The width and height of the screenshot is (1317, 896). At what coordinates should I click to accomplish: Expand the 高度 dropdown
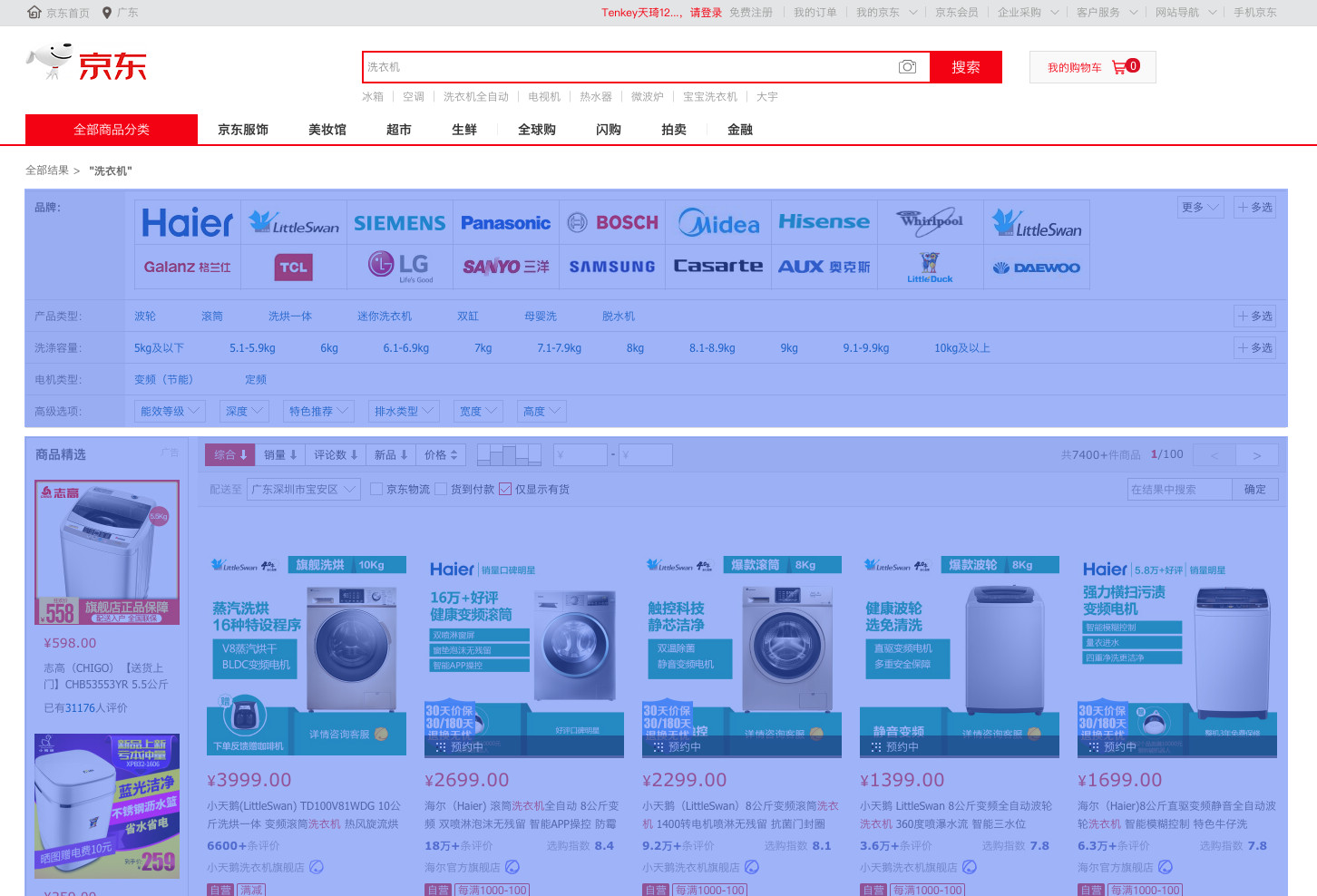point(541,411)
